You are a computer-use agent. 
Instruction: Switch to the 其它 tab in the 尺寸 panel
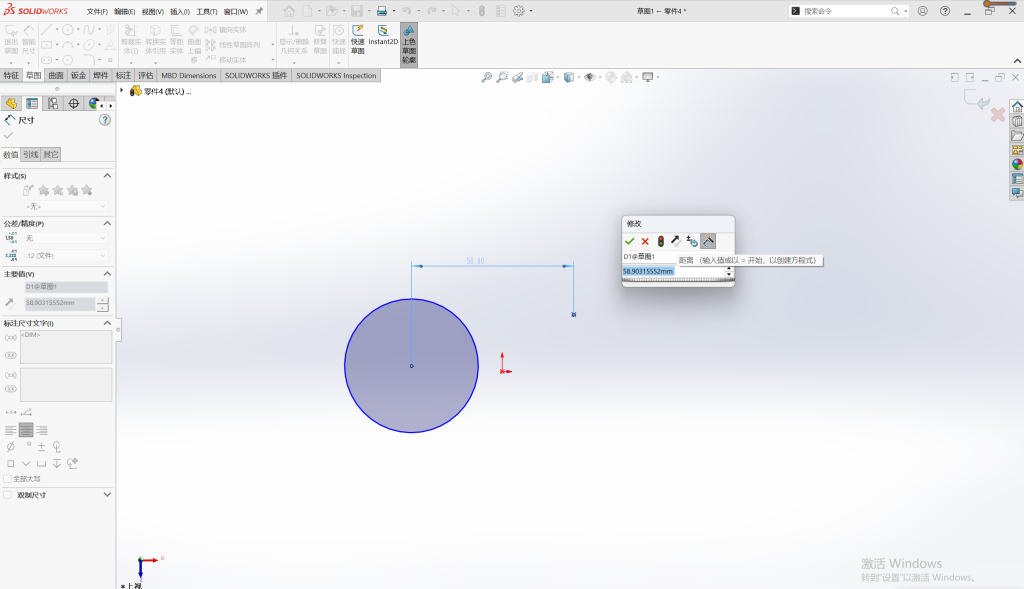click(x=51, y=155)
